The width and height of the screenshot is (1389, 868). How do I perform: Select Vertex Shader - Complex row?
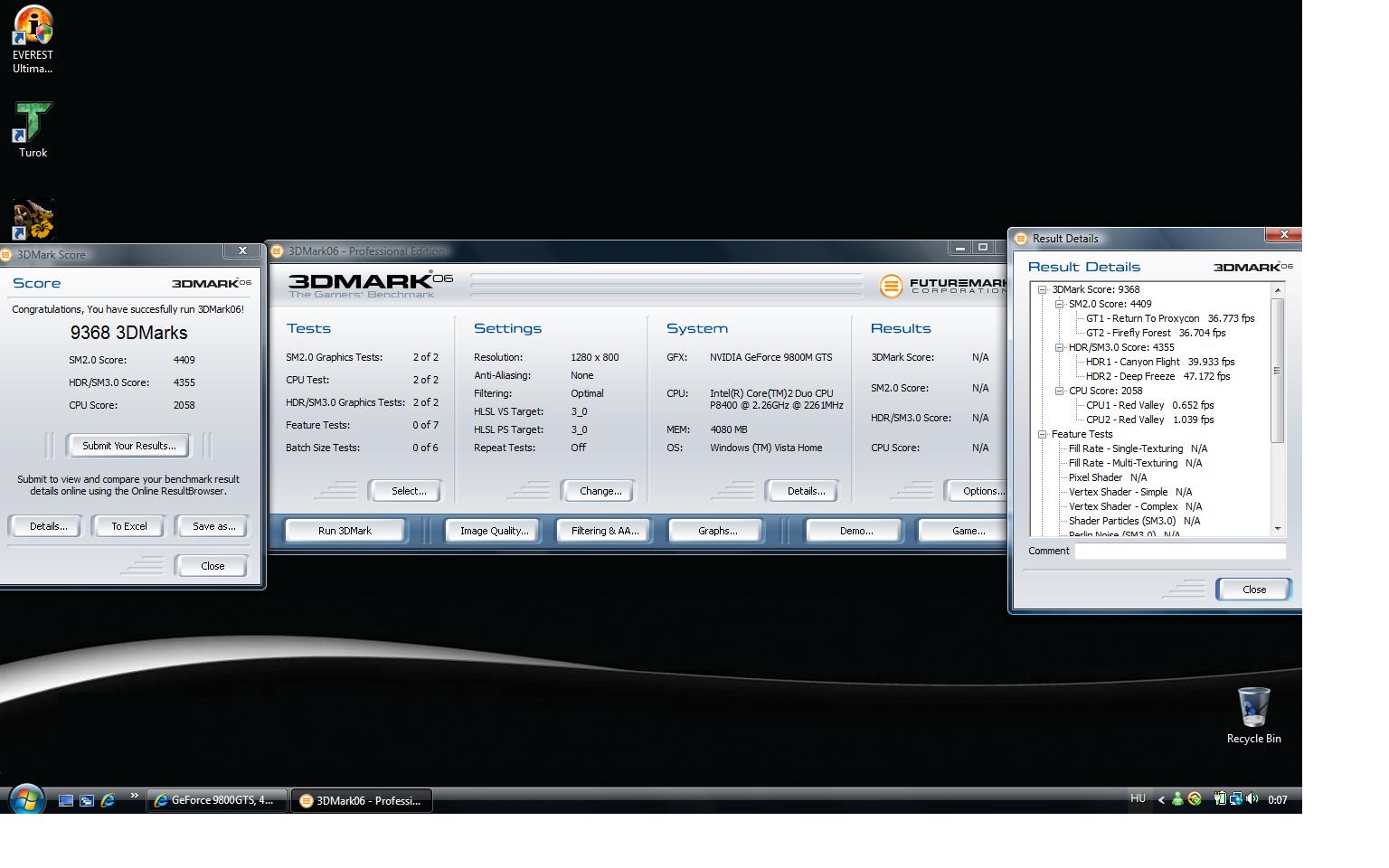coord(1135,506)
